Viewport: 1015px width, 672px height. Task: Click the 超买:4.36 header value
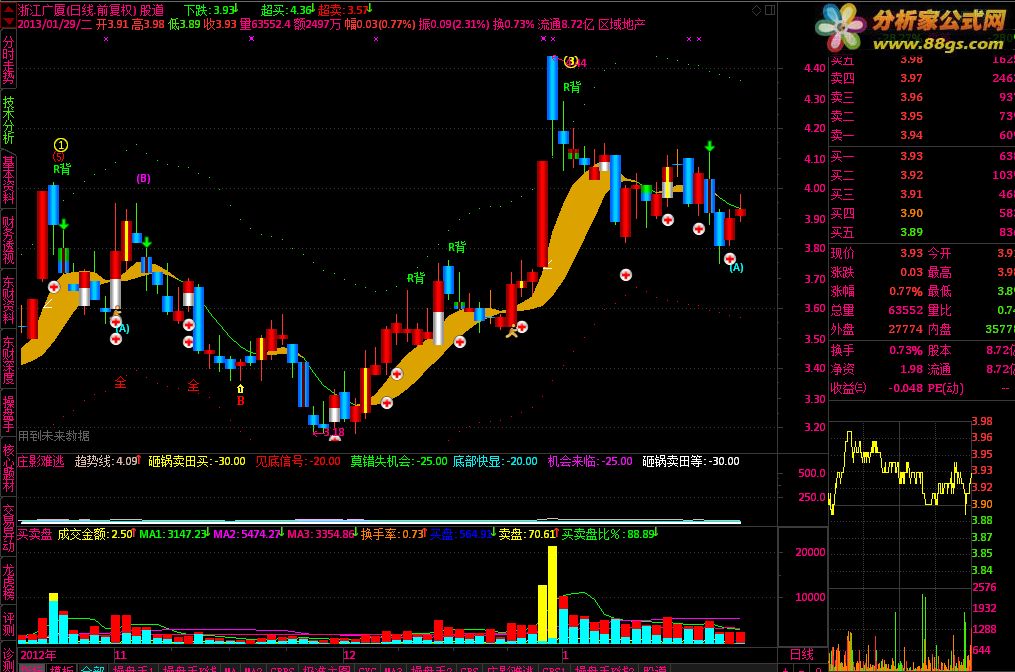click(287, 10)
